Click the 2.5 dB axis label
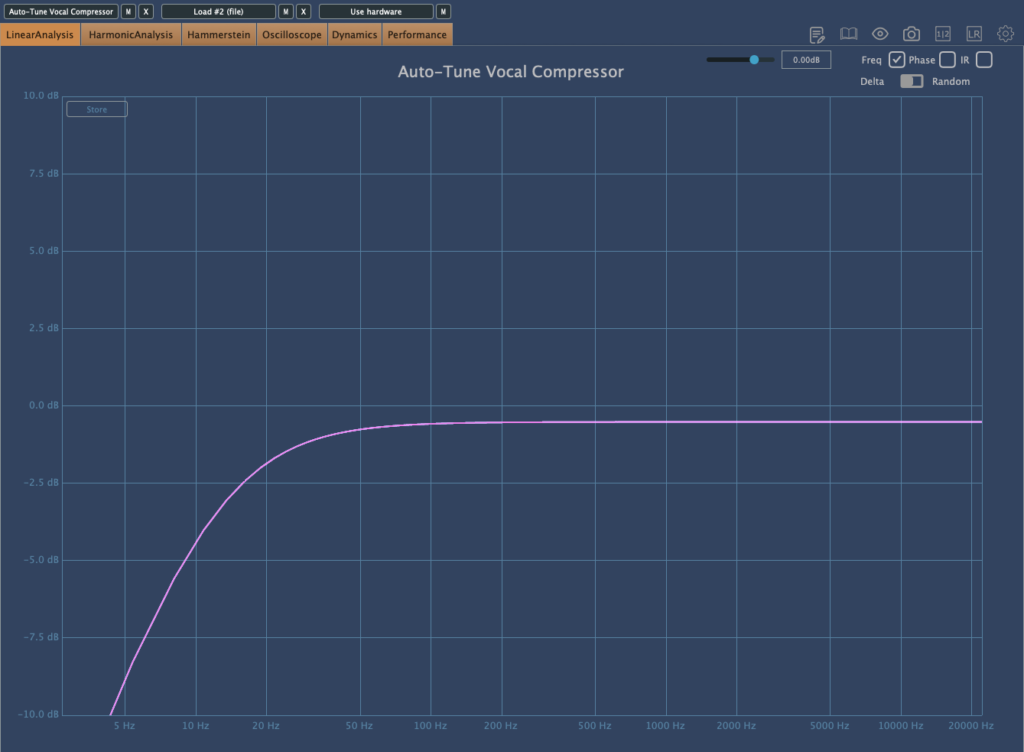 [44, 328]
